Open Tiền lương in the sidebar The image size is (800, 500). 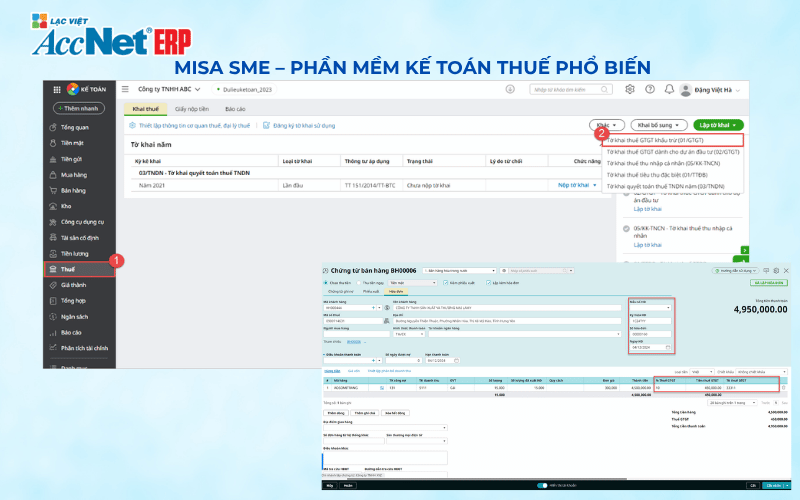[x=69, y=254]
